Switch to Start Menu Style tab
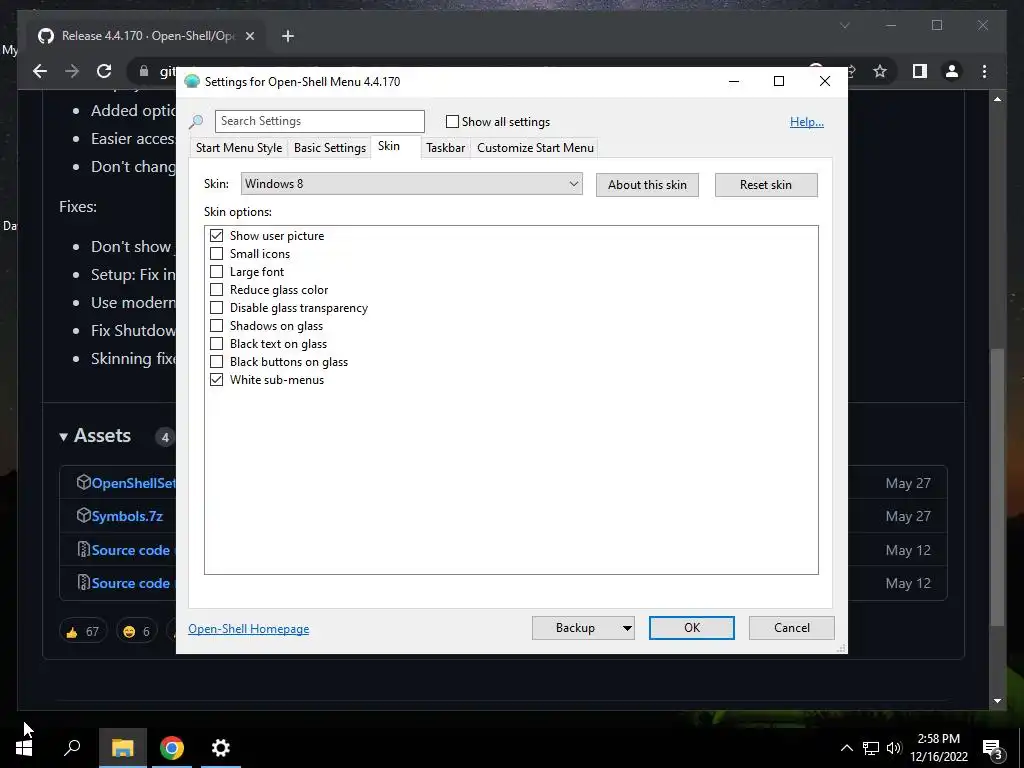Viewport: 1024px width, 768px height. [x=239, y=148]
